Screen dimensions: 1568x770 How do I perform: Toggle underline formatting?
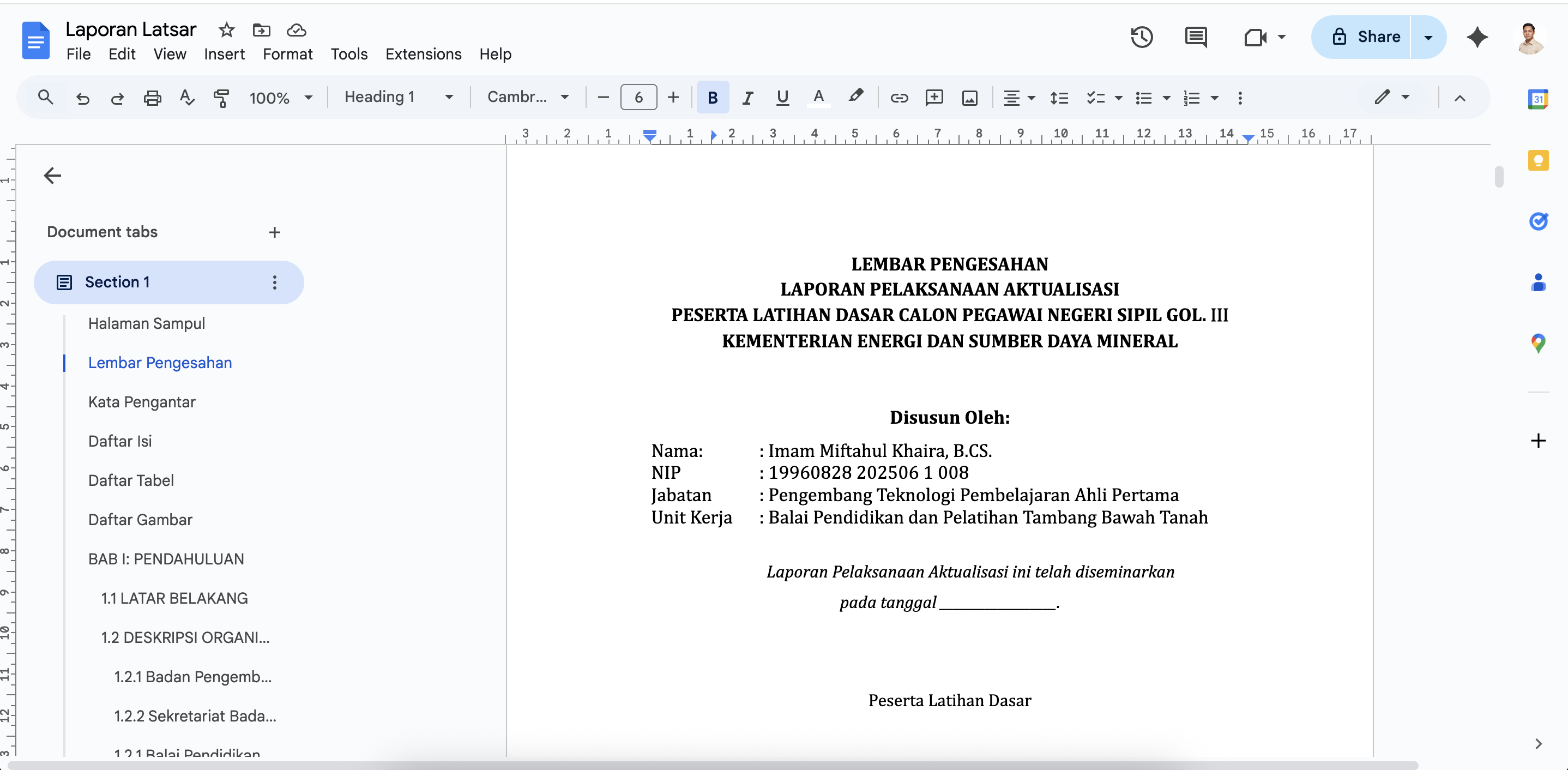pyautogui.click(x=782, y=98)
